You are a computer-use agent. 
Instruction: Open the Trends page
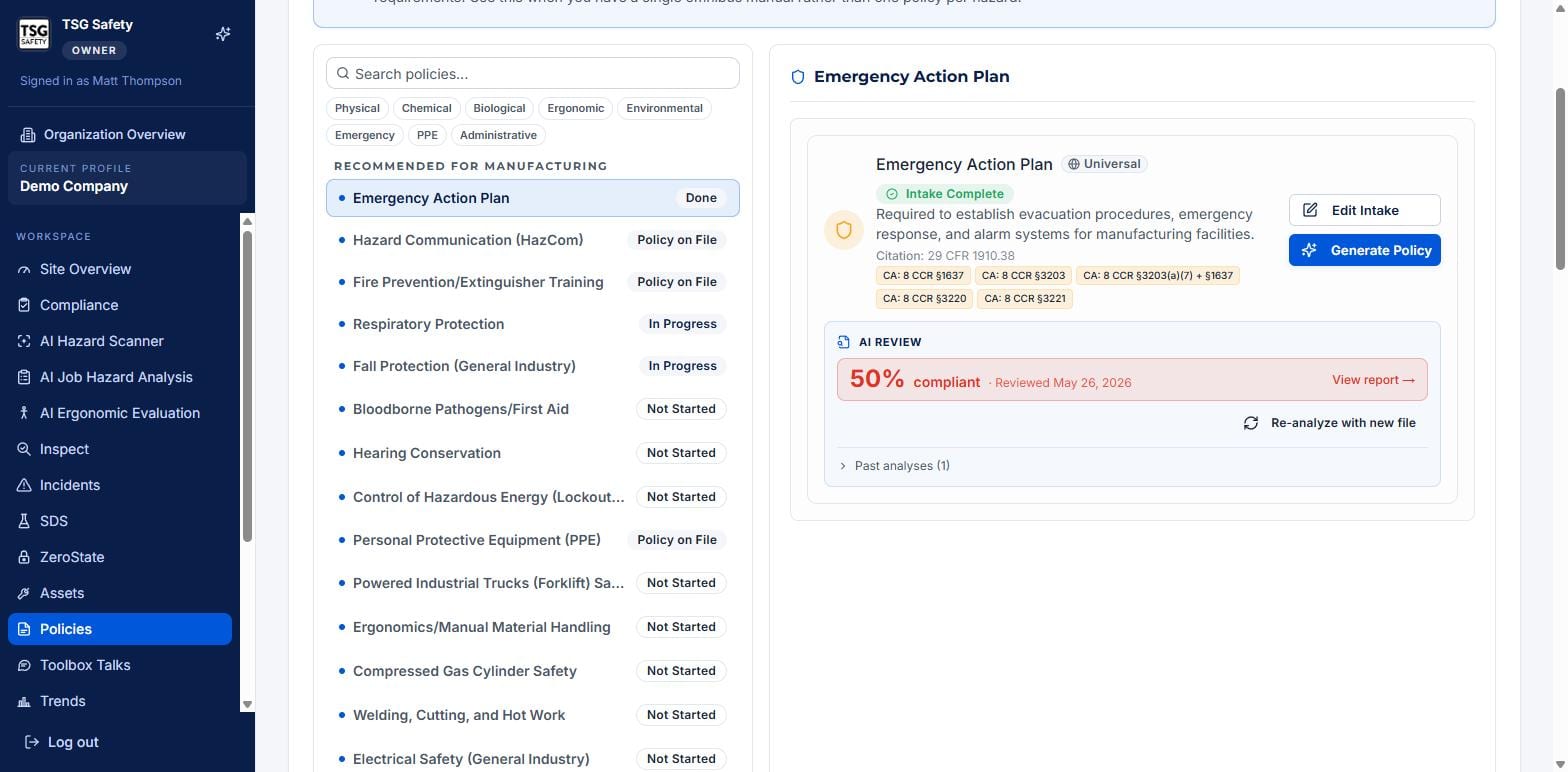[x=120, y=701]
